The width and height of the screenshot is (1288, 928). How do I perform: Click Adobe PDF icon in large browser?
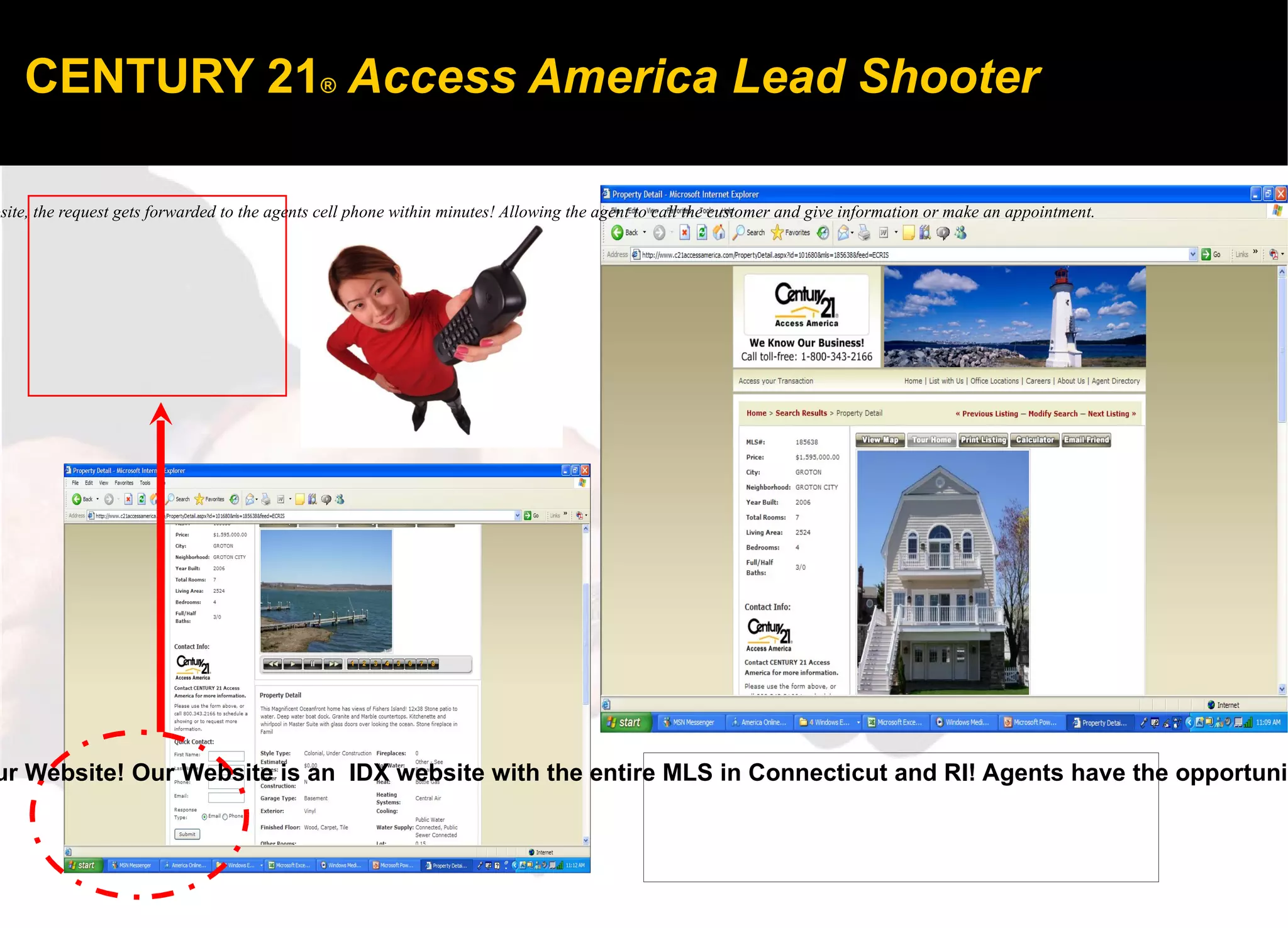[1273, 254]
